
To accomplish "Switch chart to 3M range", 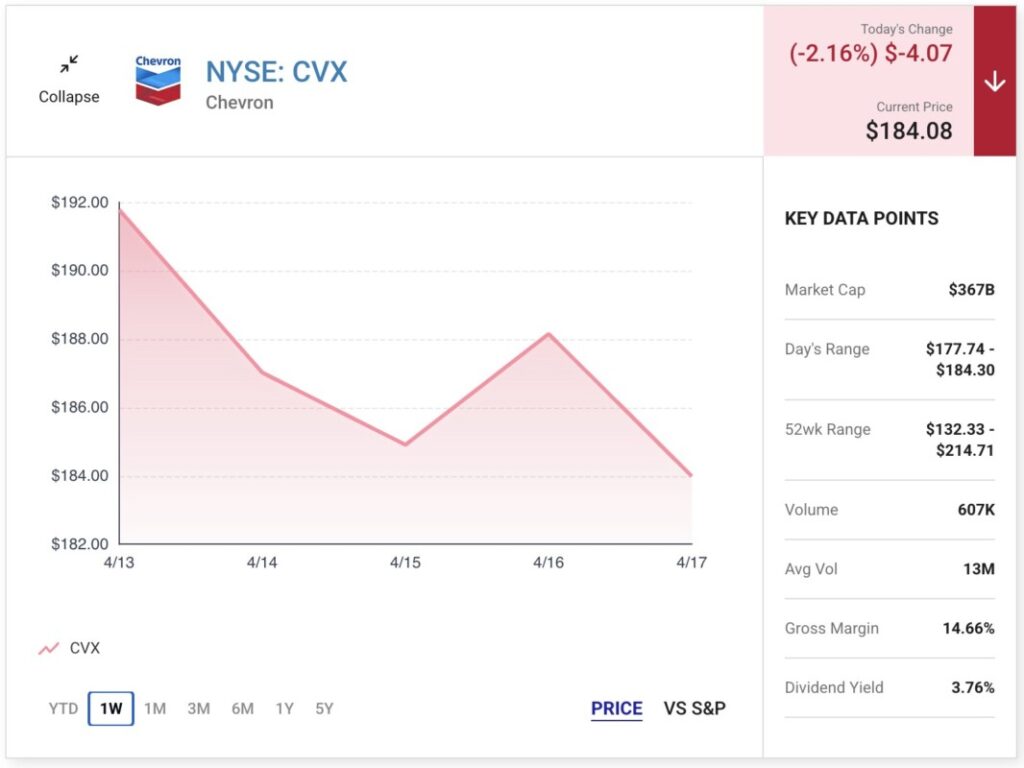I will click(198, 709).
